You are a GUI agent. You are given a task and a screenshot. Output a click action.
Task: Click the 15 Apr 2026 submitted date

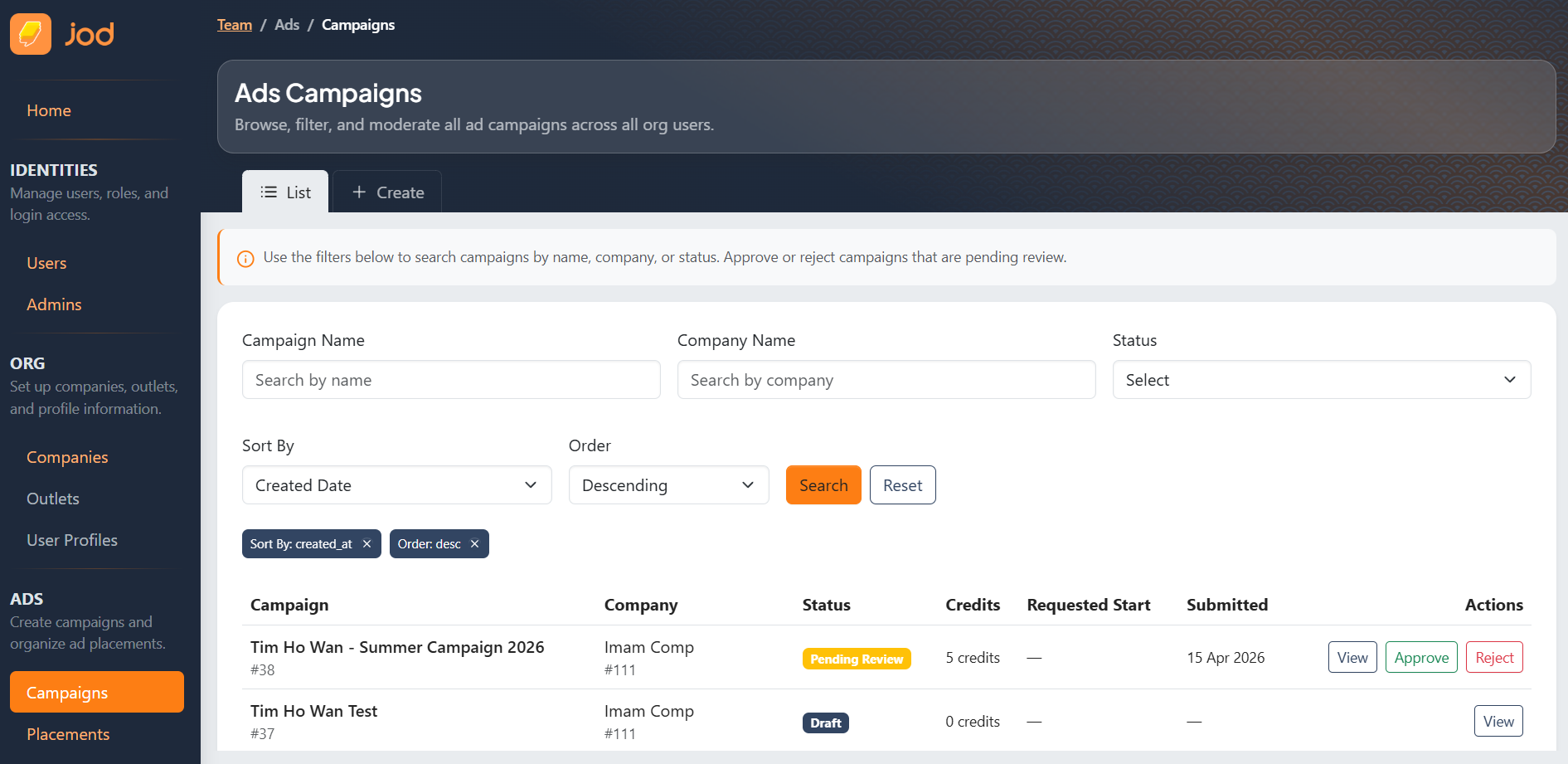coord(1226,658)
